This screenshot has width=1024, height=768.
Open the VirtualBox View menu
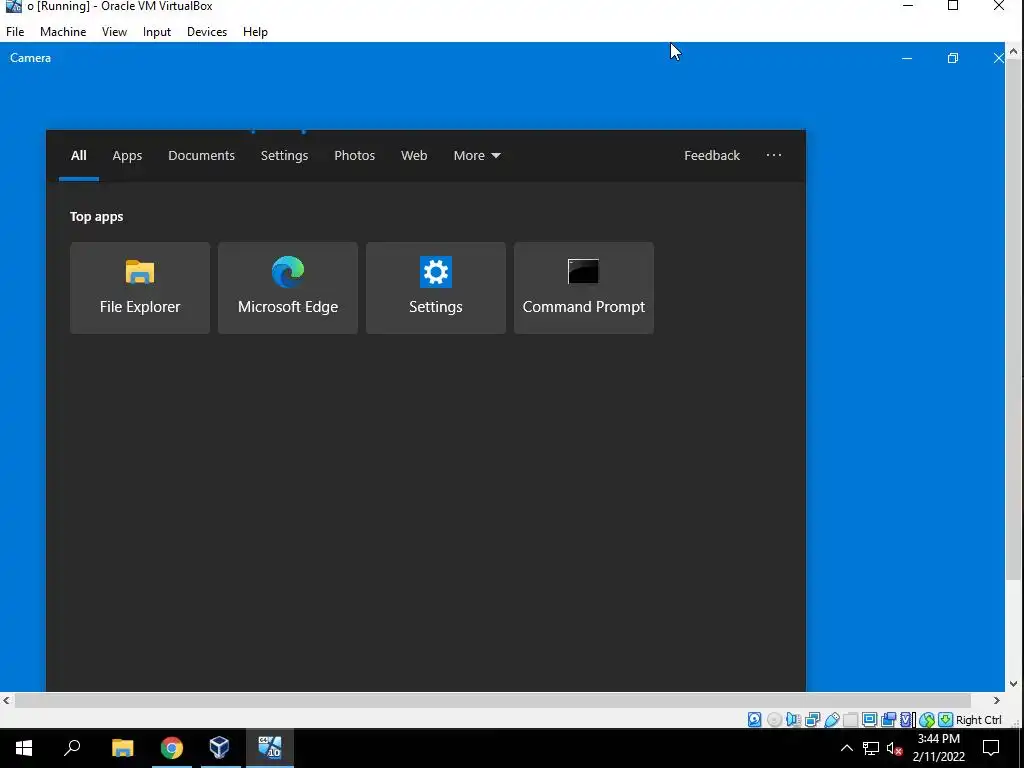point(114,31)
